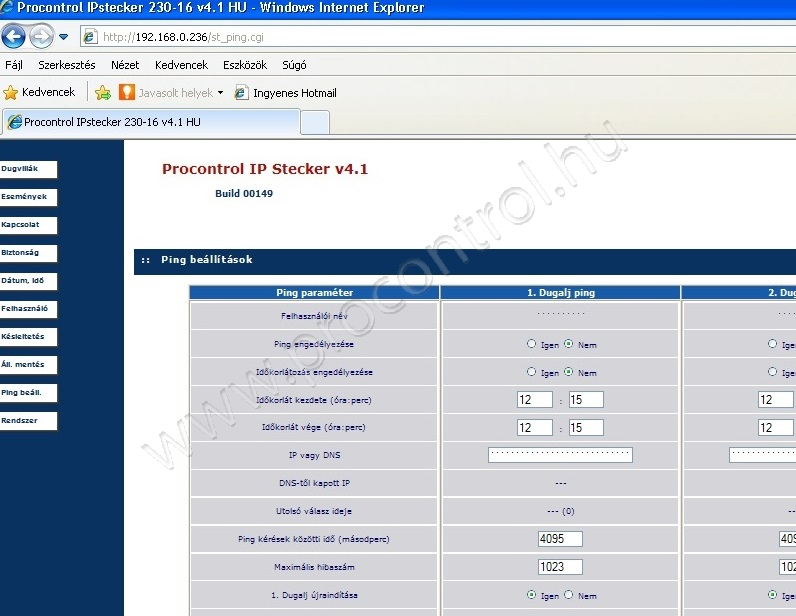This screenshot has width=796, height=616.
Task: Open the Fájl menu
Action: coord(14,65)
